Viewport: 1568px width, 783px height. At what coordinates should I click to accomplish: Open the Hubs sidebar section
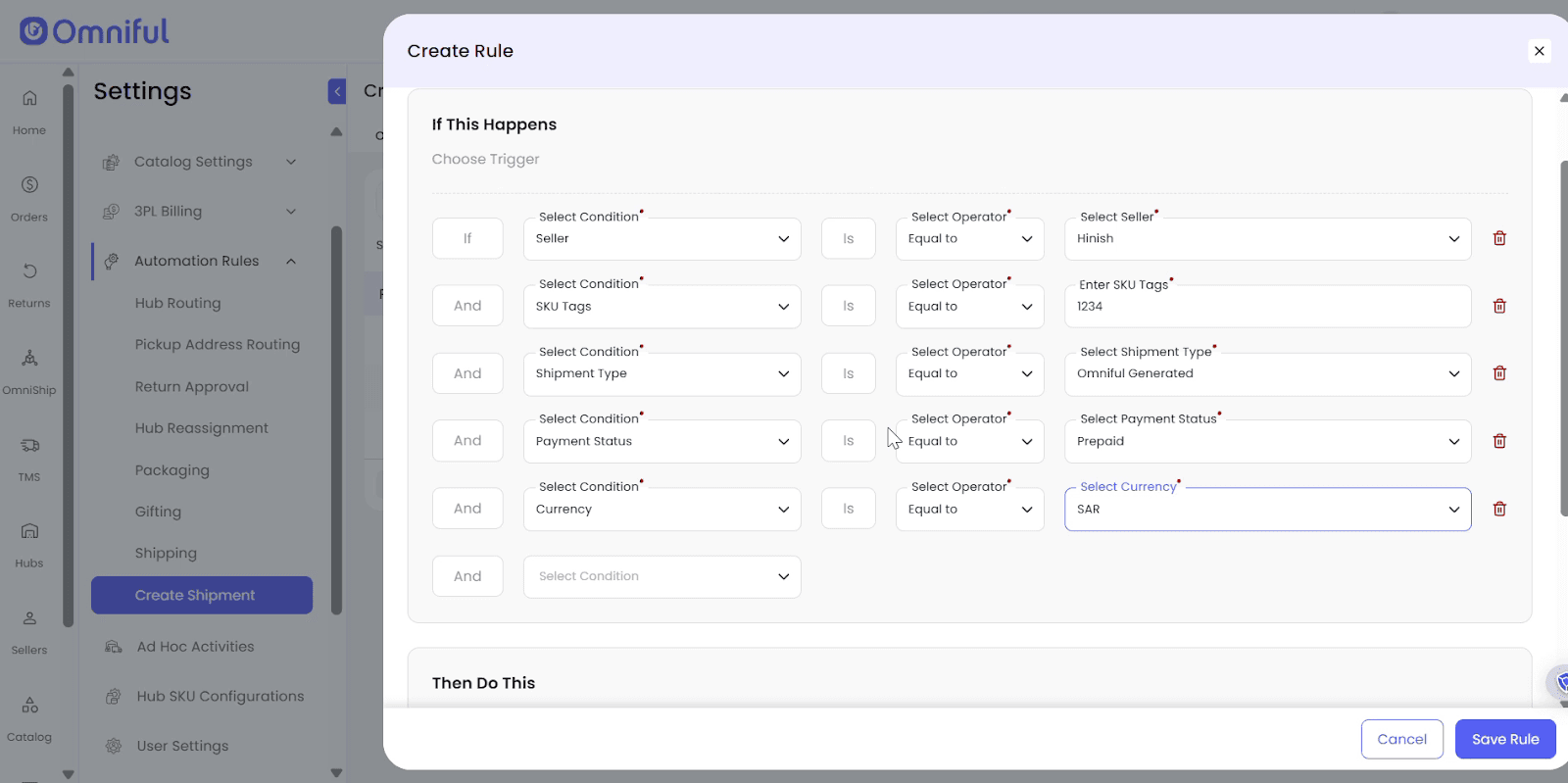pos(29,542)
